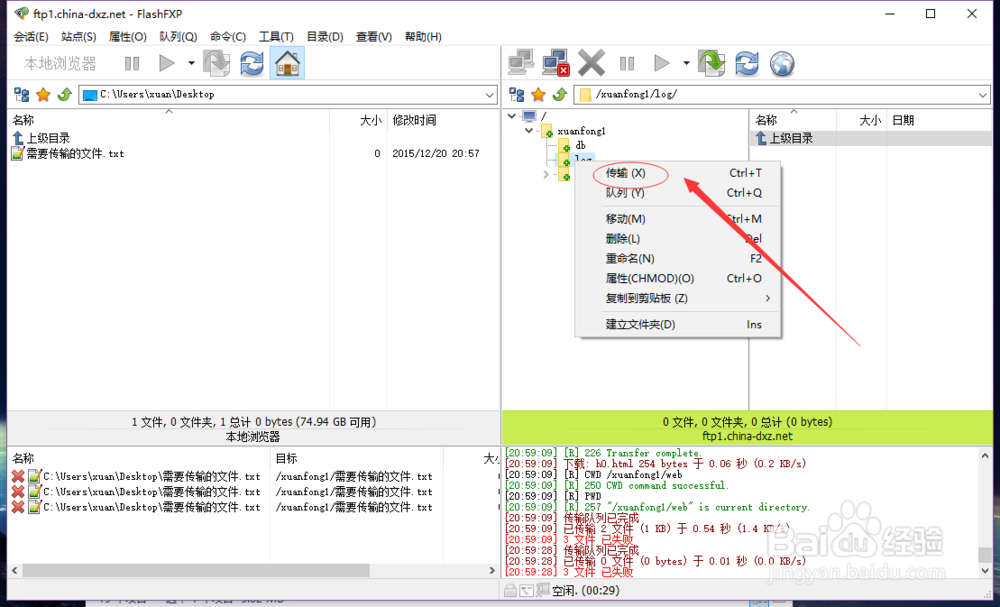Select the db folder in tree

580,145
